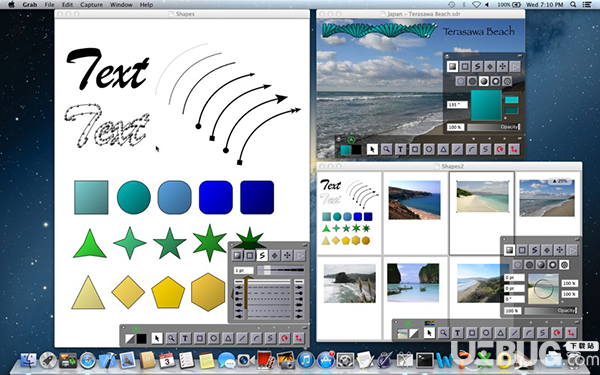600x375 pixels.
Task: Select the S-curve freehand tool in Shapes toolbar
Action: pos(270,338)
